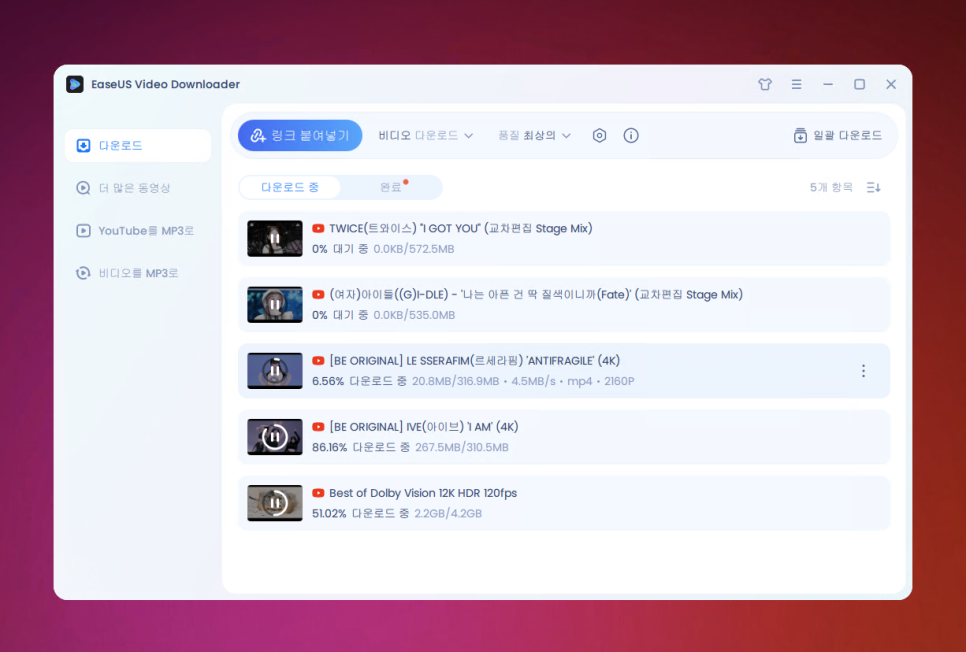Pause the TWICE I GOT YOU download
This screenshot has width=966, height=652.
[275, 238]
